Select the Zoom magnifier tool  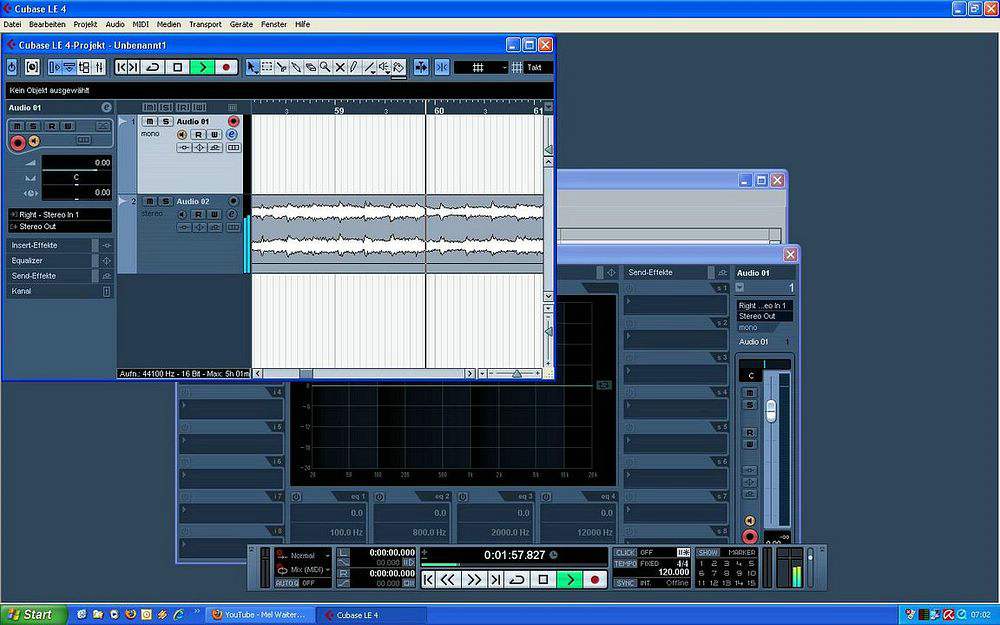click(x=325, y=67)
